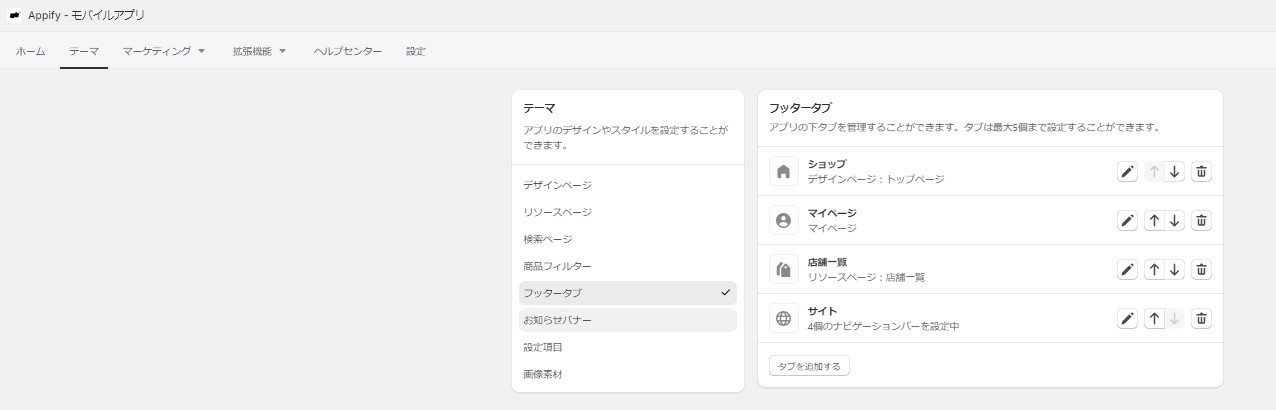Edit the サイト footer tab
Image resolution: width=1276 pixels, height=410 pixels.
(1127, 318)
